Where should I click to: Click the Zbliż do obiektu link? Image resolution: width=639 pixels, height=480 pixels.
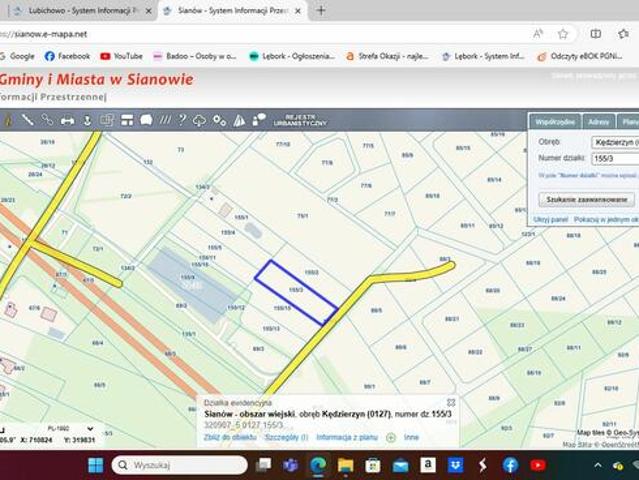(x=229, y=437)
